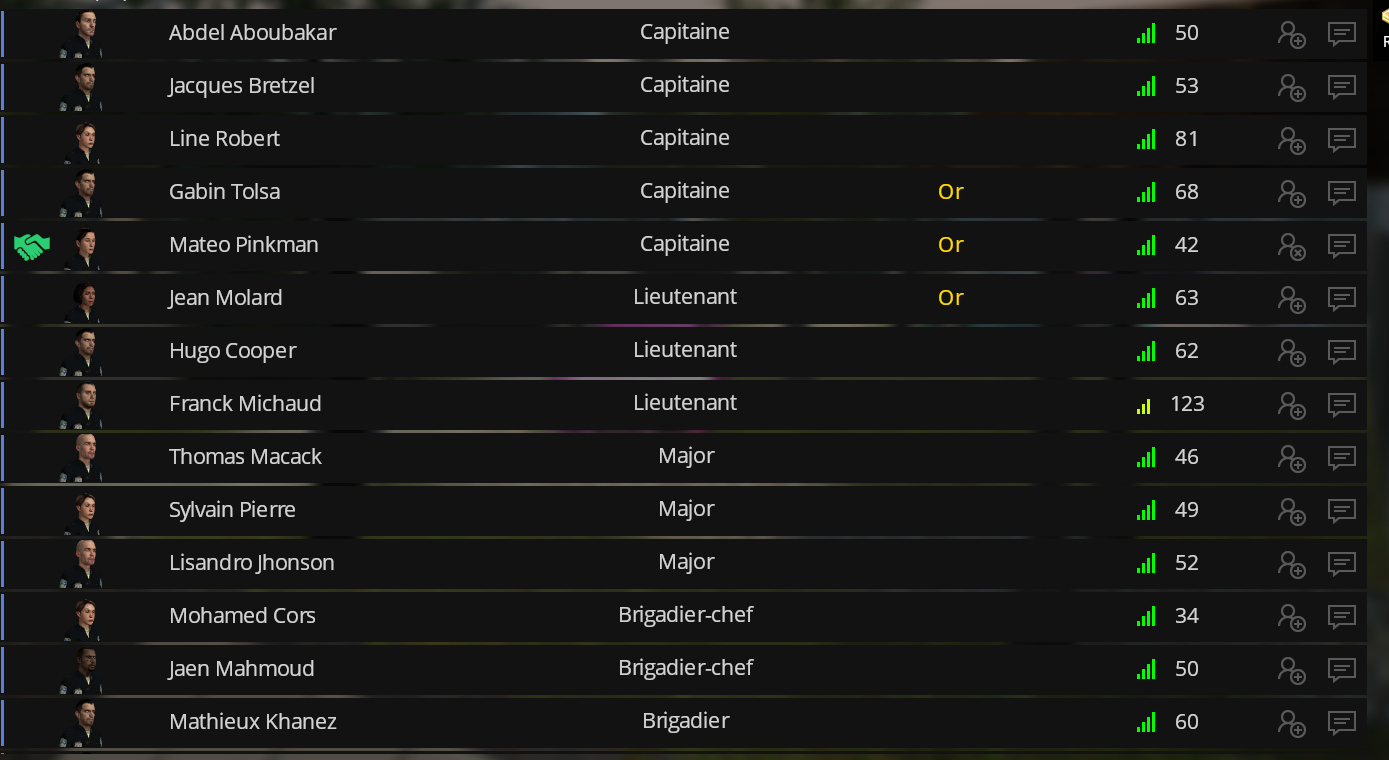The image size is (1389, 760).
Task: Click add-friend icon for Sylvain Pierre
Action: (1291, 511)
